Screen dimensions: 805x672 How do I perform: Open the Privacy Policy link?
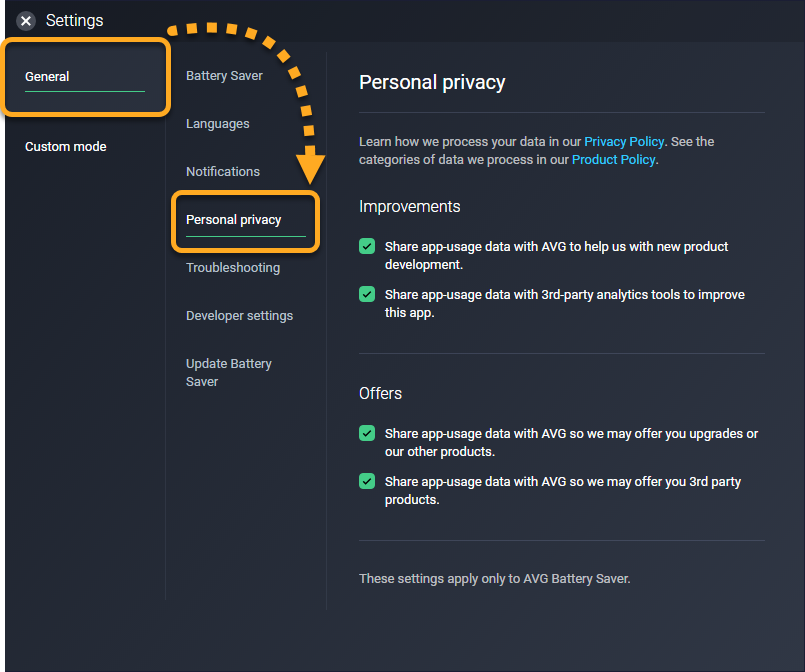coord(625,142)
